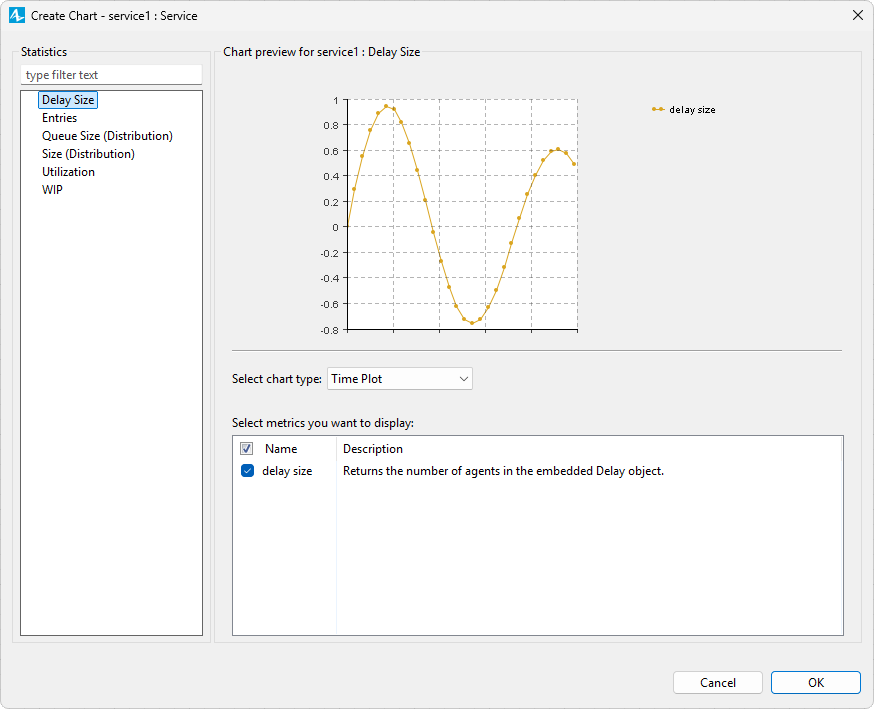Image resolution: width=874 pixels, height=709 pixels.
Task: Click the chart preview plot area
Action: pyautogui.click(x=461, y=214)
